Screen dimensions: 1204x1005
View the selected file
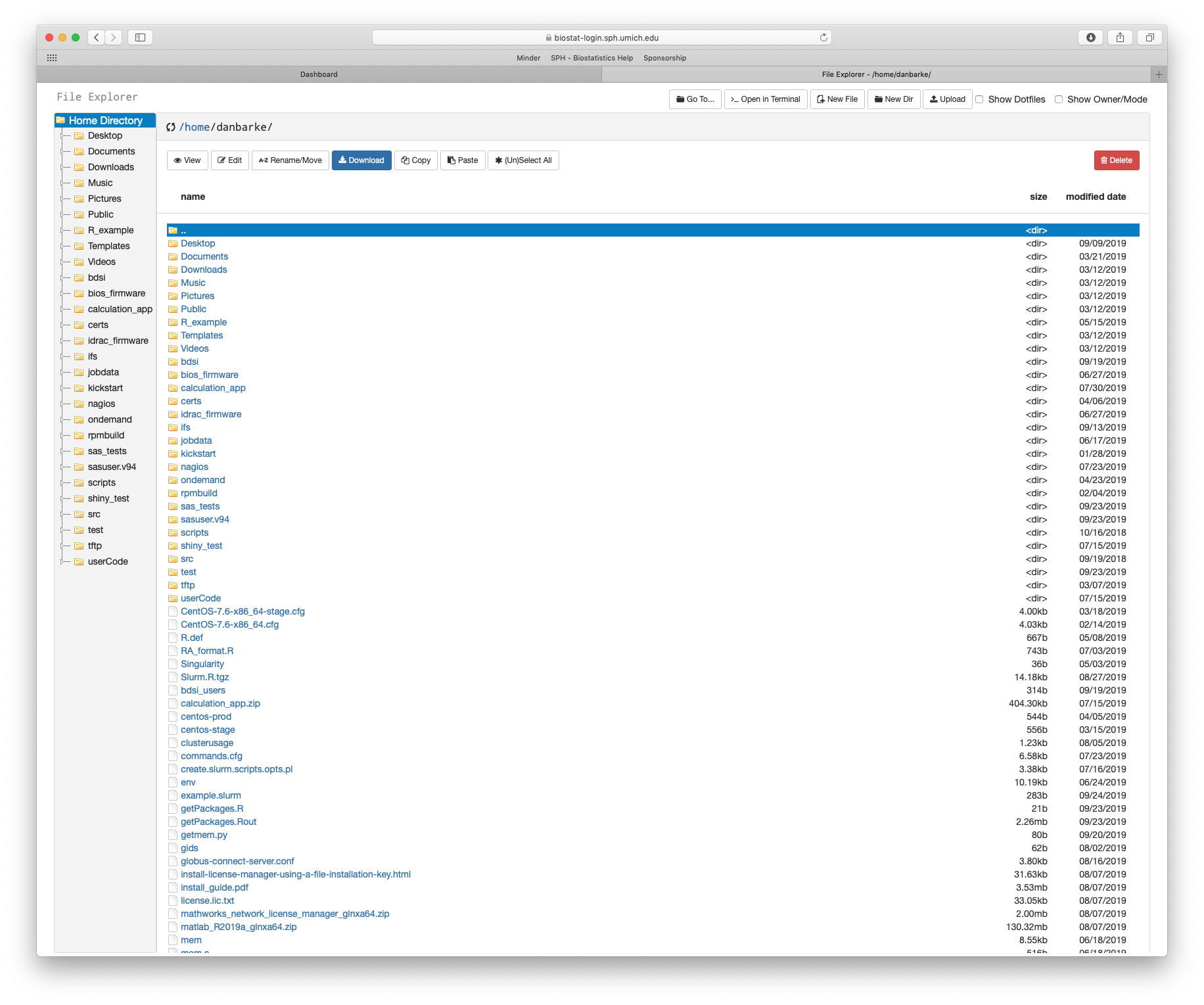point(187,160)
